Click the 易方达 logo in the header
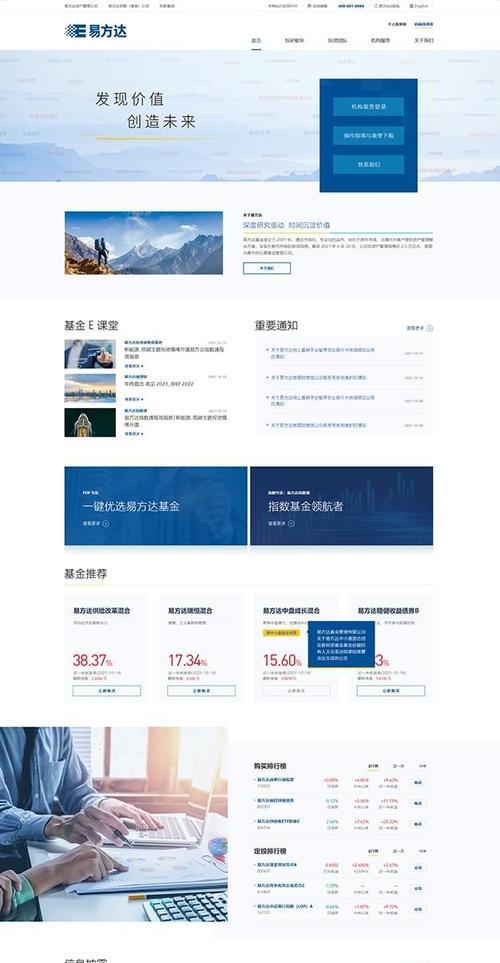 click(96, 31)
